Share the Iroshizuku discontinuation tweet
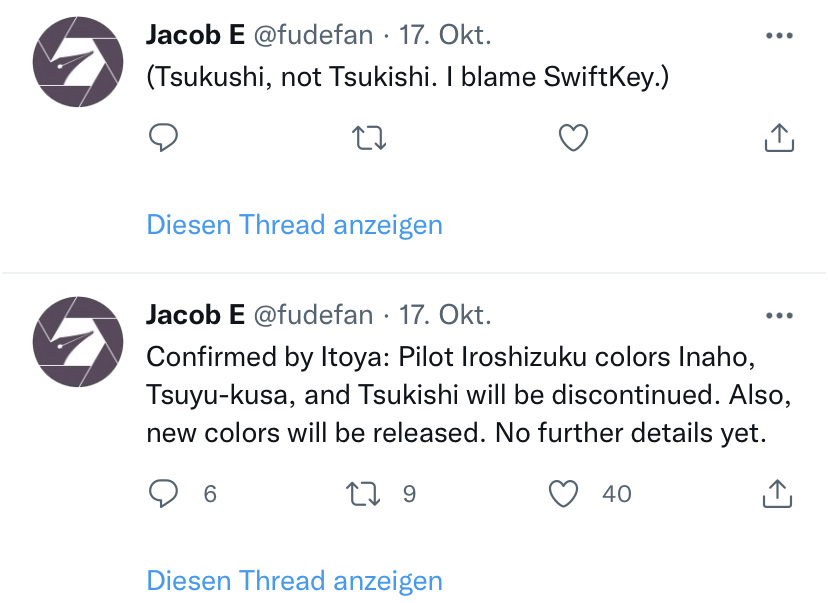Image resolution: width=828 pixels, height=603 pixels. [777, 494]
